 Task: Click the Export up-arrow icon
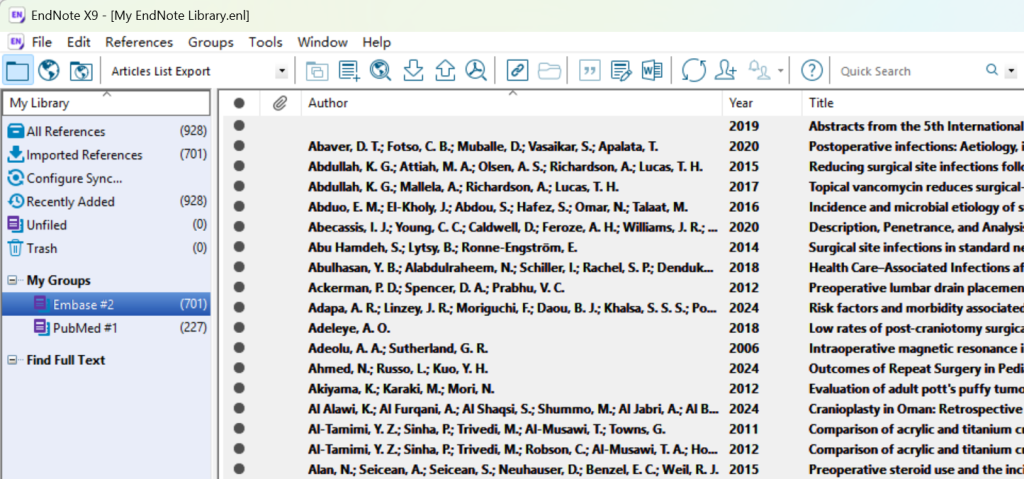pyautogui.click(x=444, y=71)
